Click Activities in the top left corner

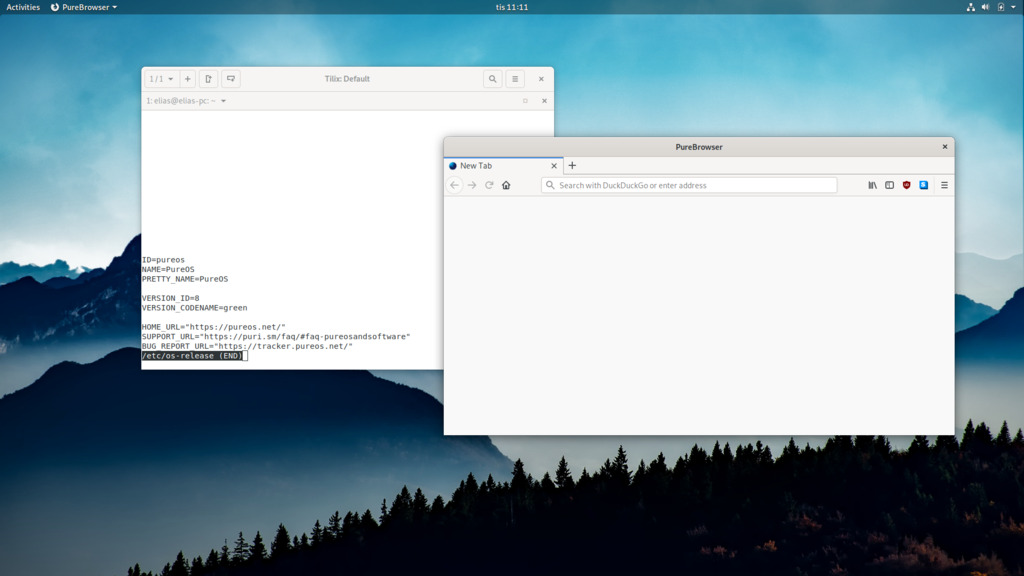(x=21, y=6)
